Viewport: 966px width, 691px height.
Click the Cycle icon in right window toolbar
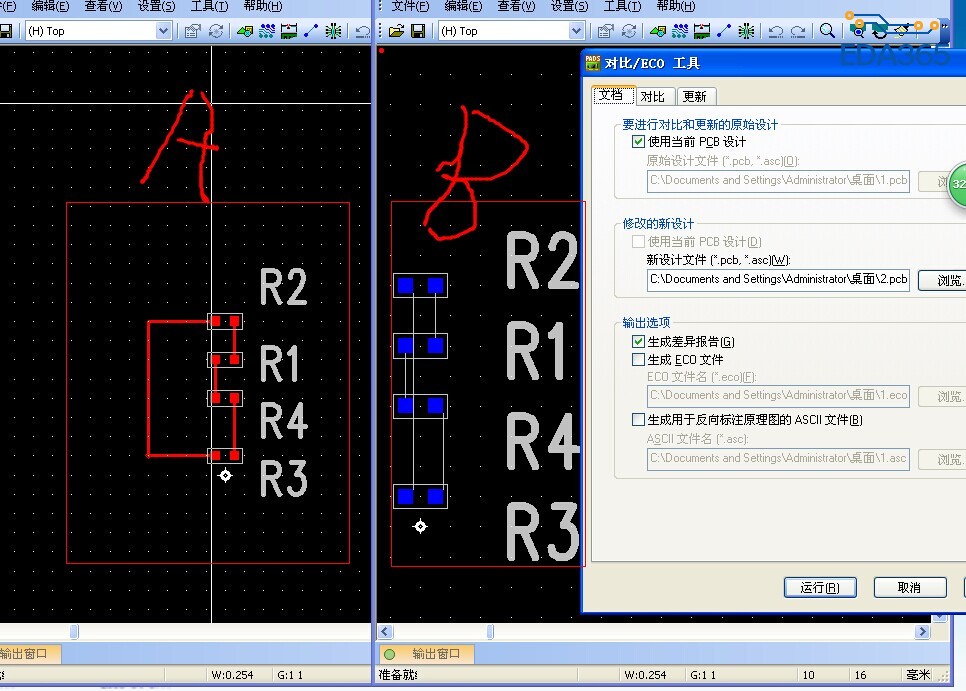pos(628,31)
